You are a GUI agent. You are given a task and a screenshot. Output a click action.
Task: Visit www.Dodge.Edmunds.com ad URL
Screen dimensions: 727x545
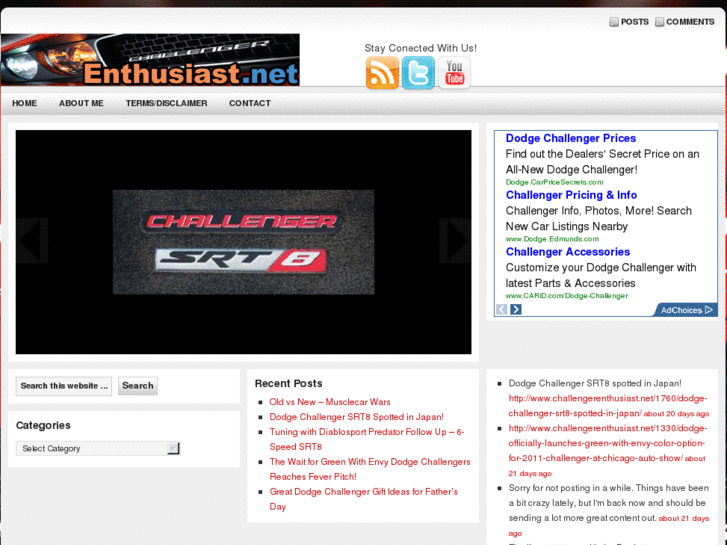coord(552,239)
